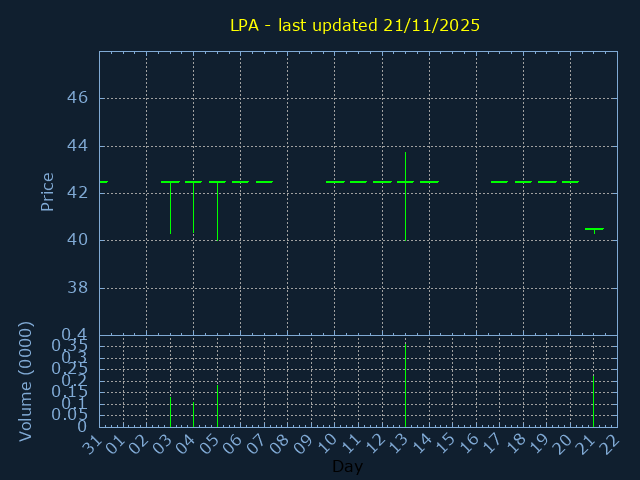Click the day 03 green volume bar
This screenshot has width=640, height=480.
pyautogui.click(x=170, y=411)
